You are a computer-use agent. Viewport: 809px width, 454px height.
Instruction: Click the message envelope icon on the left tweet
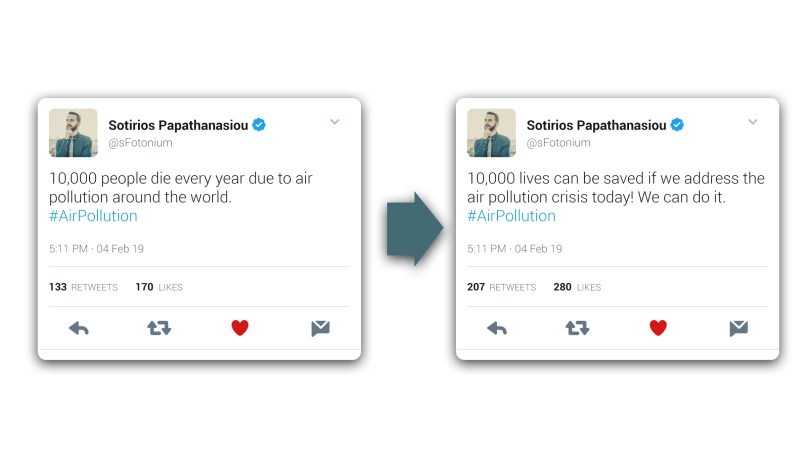[x=320, y=328]
